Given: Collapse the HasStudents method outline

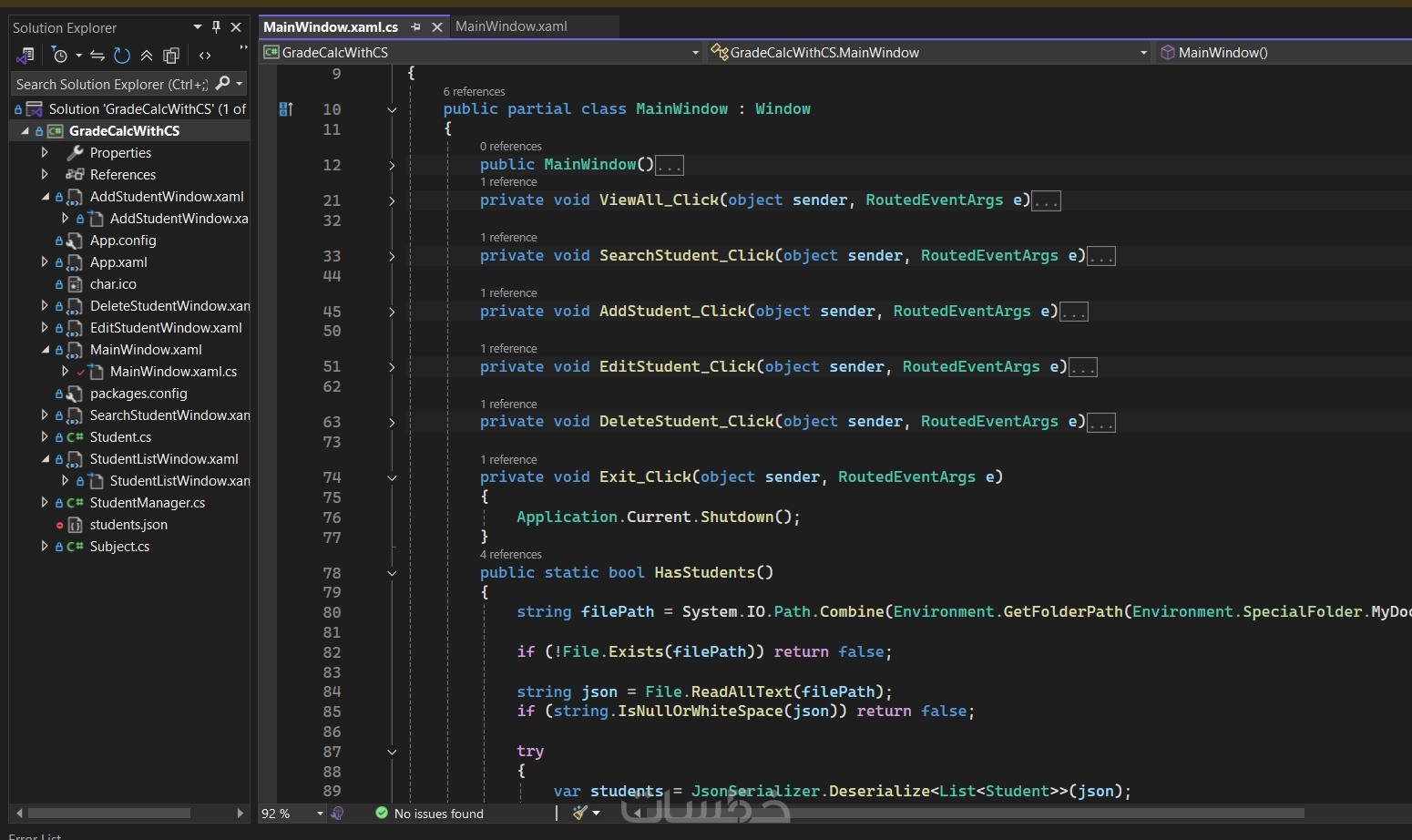Looking at the screenshot, I should [x=392, y=573].
